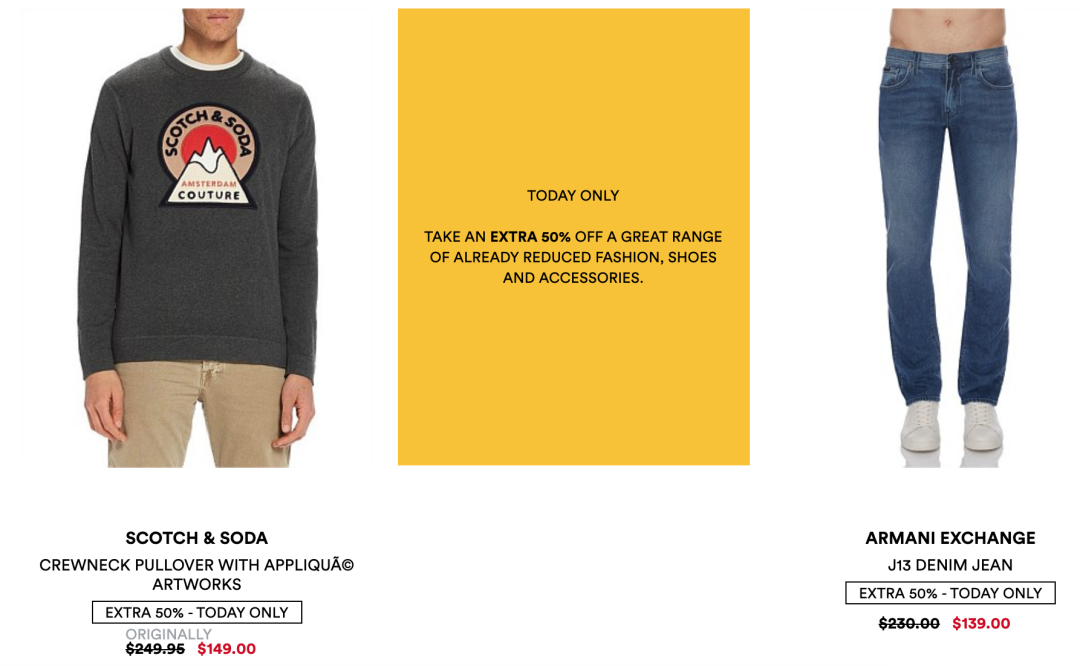The image size is (1080, 666).
Task: Open Crewneck Pullover with Appliqué Artworks title
Action: coord(196,574)
